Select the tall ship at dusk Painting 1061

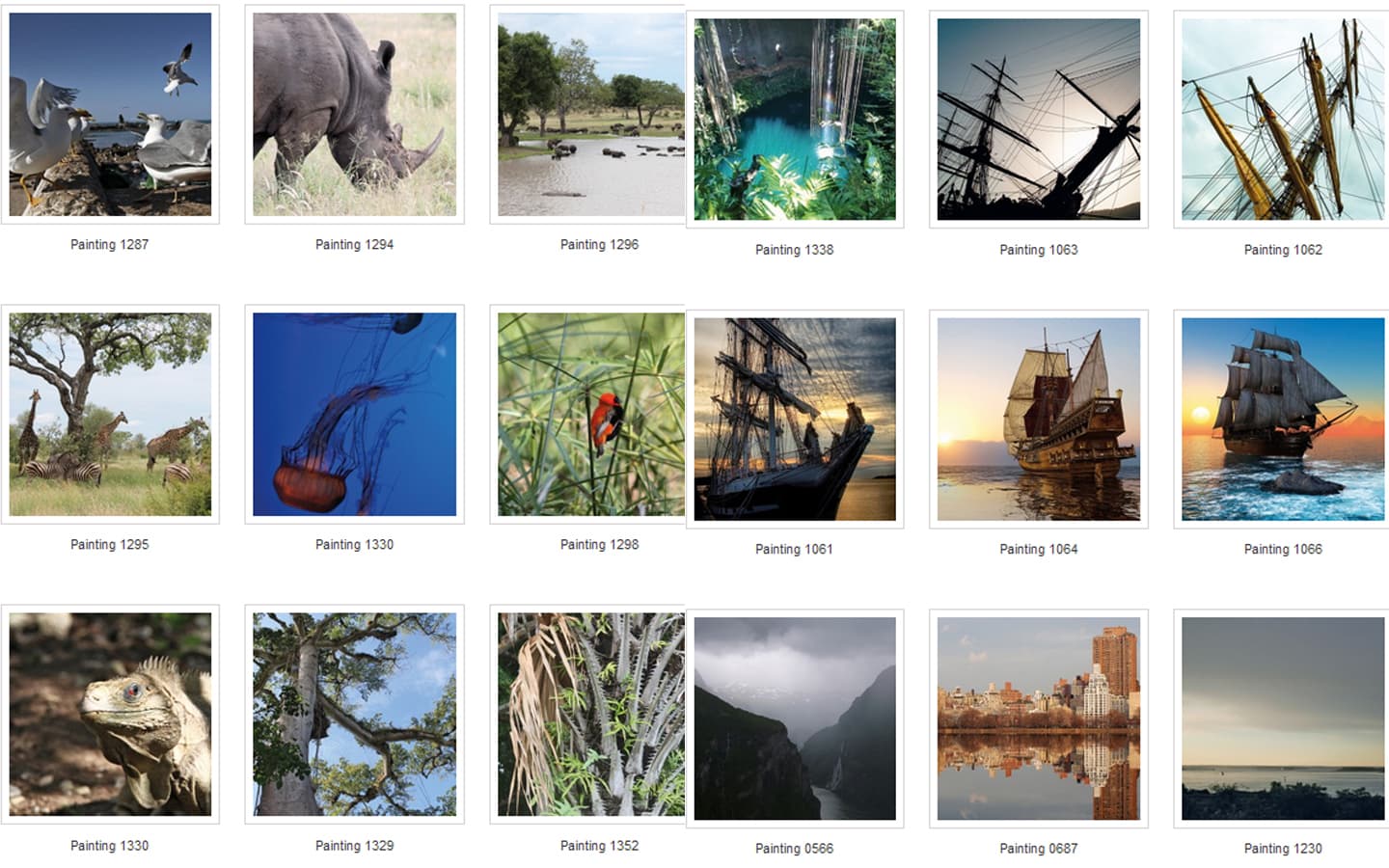(x=795, y=420)
